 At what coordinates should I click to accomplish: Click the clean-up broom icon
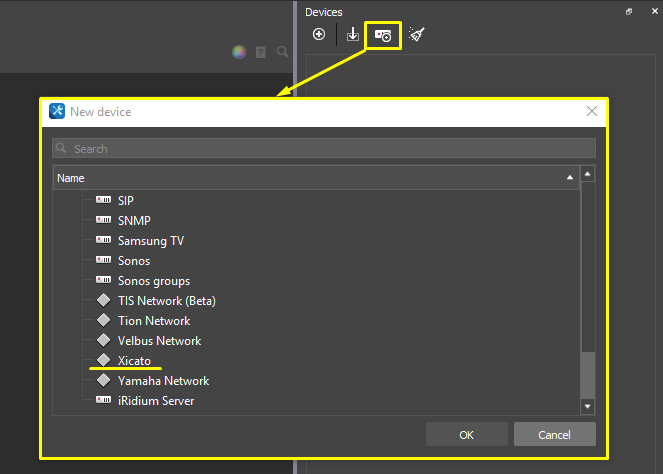pyautogui.click(x=416, y=35)
